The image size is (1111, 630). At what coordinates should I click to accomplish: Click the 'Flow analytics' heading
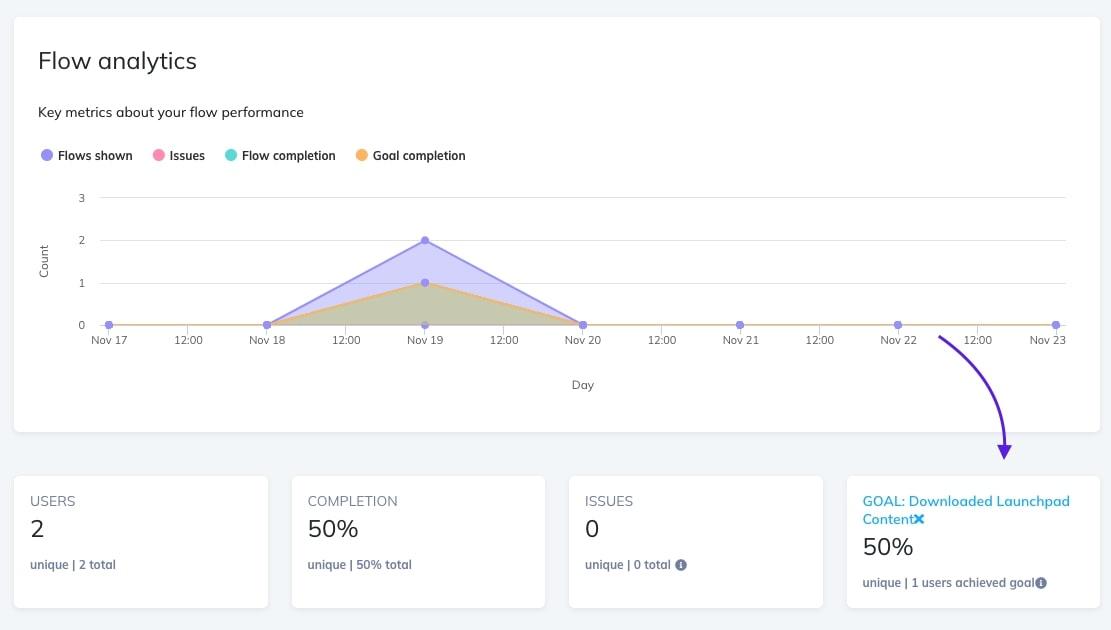point(118,61)
